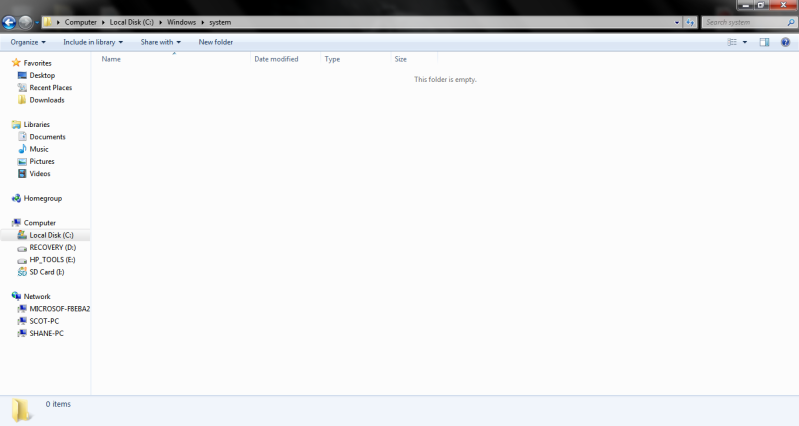Click the magnifier icon in search box
Screen dimensions: 799x426
pyautogui.click(x=791, y=22)
